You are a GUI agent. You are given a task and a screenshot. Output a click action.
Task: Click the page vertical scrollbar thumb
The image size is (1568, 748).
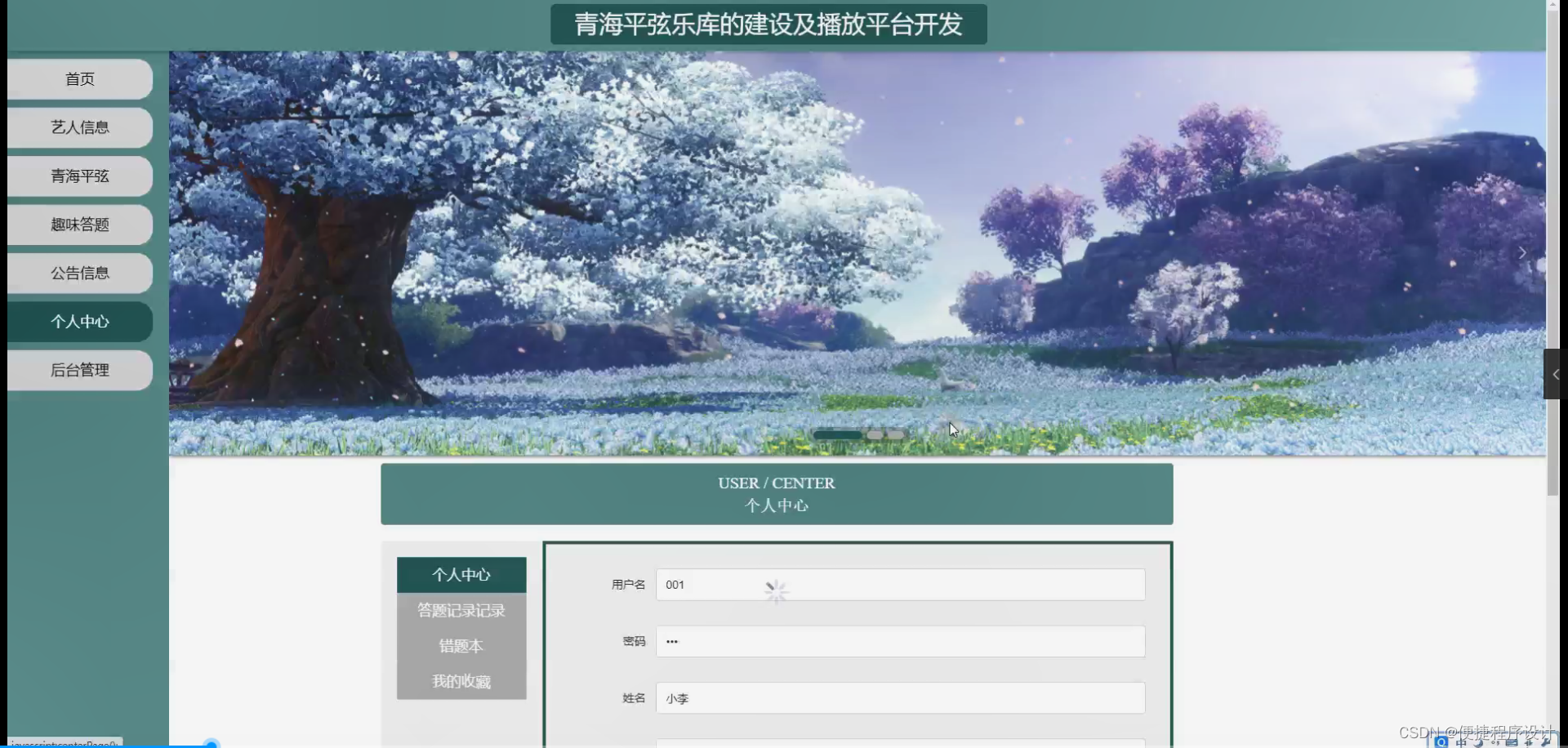click(1552, 253)
